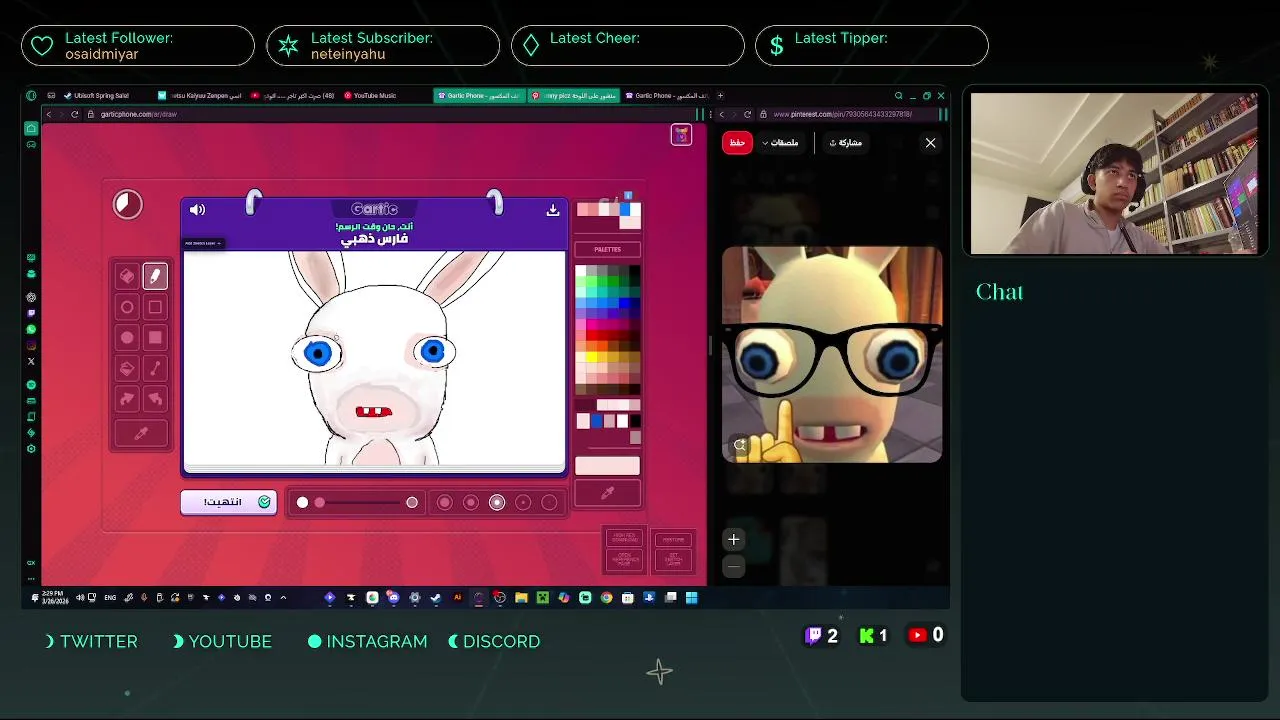Click the انتهيت! done button
This screenshot has width=1280, height=720.
pos(229,502)
